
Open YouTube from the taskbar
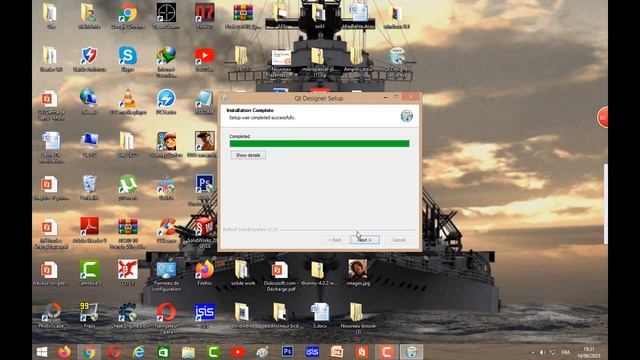[x=238, y=352]
